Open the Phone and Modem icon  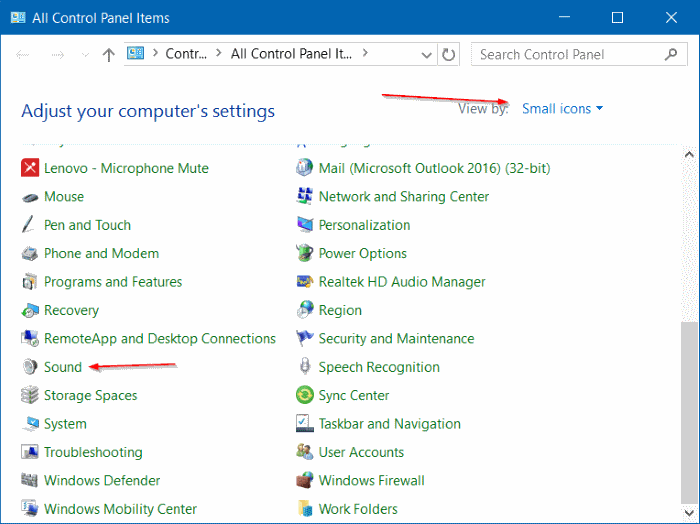(x=30, y=254)
